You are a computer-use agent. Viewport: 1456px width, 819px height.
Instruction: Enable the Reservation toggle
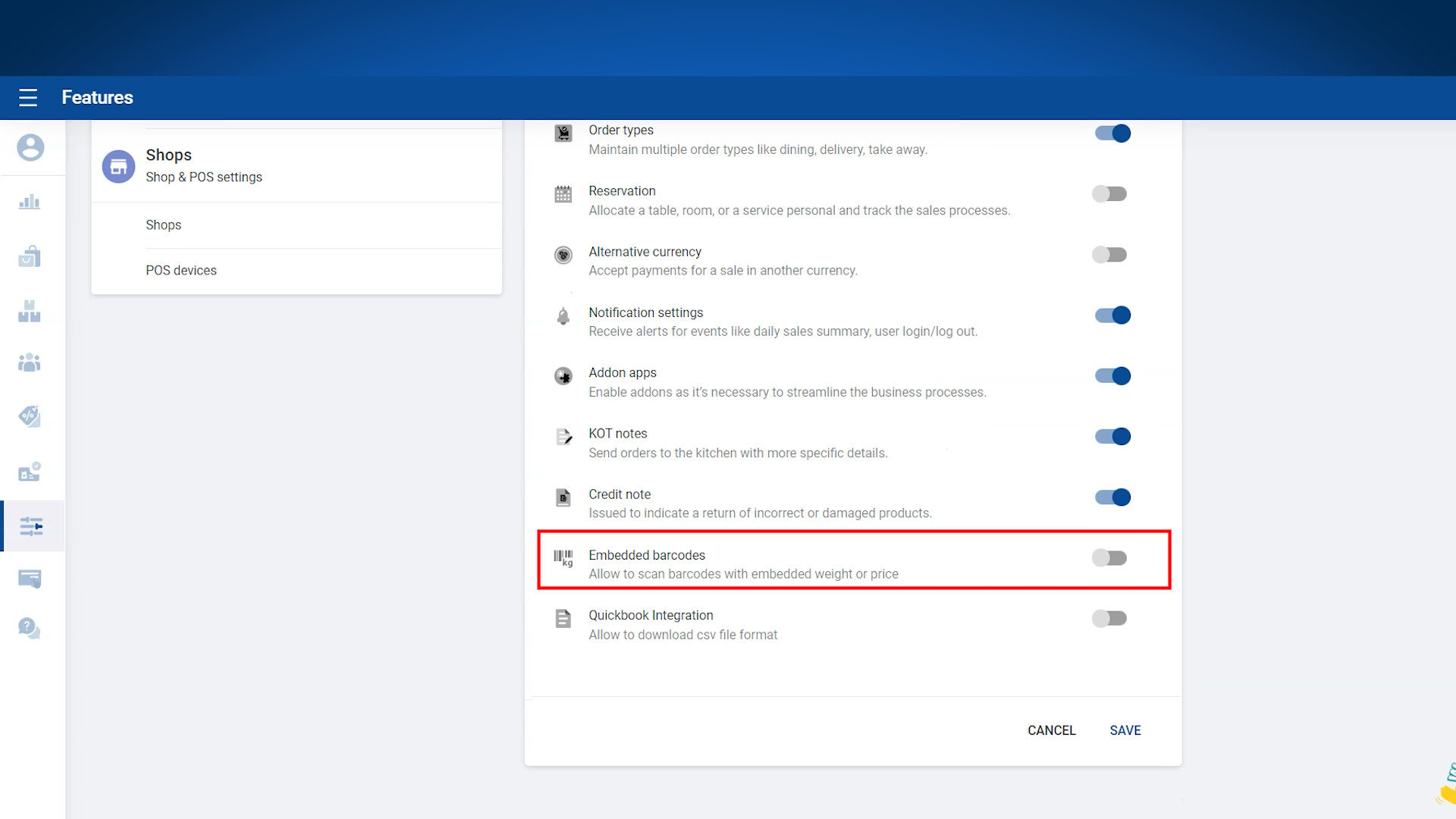(1109, 194)
